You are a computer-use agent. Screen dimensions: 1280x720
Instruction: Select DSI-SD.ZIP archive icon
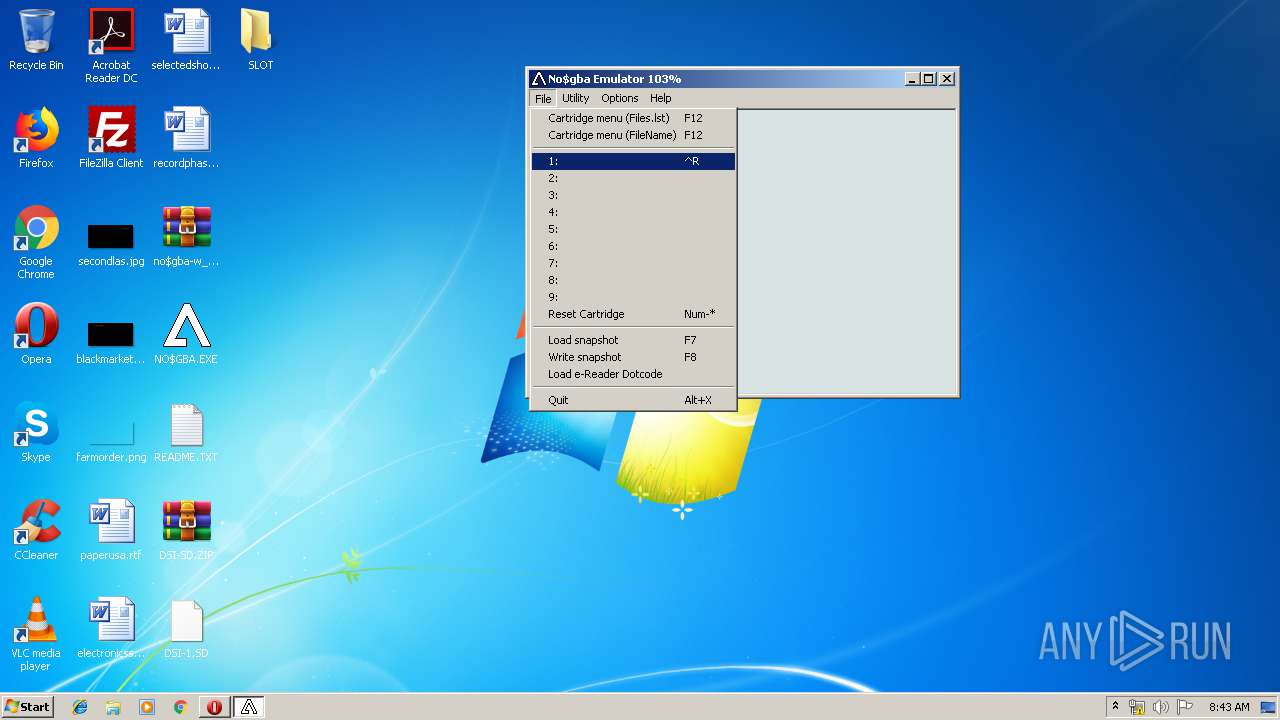coord(186,530)
